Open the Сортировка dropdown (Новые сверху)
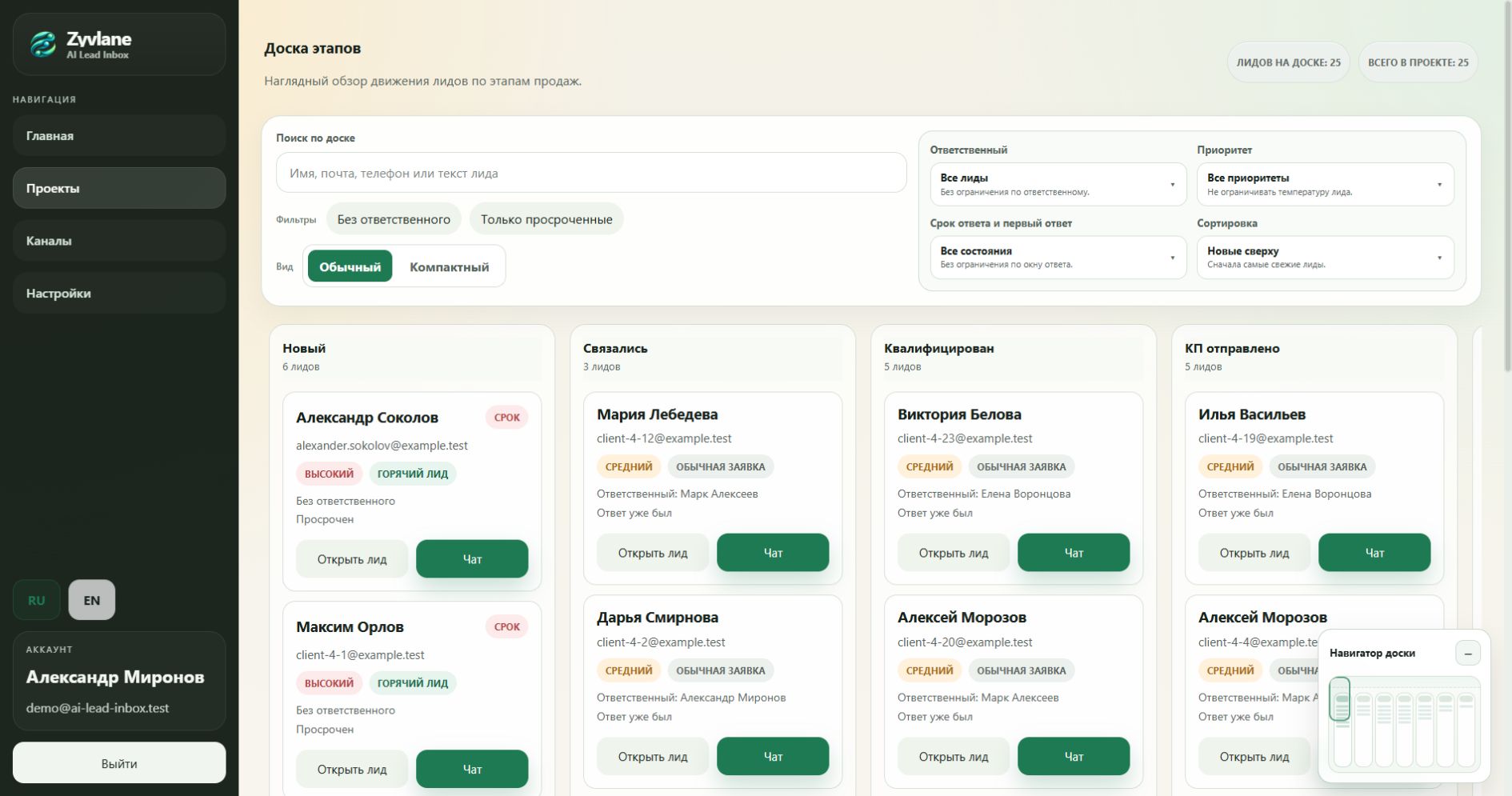Viewport: 1512px width, 796px height. [x=1325, y=257]
